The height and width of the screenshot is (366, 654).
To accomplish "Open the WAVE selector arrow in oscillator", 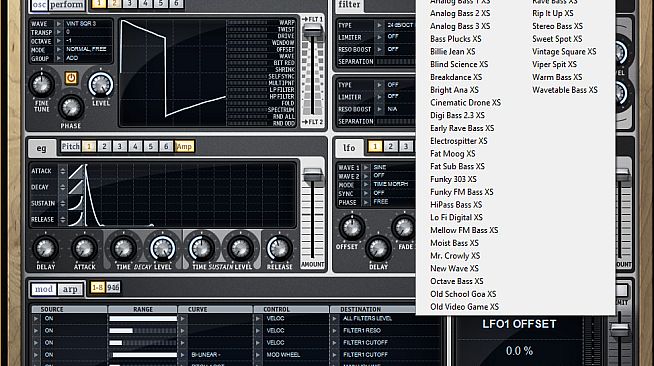I will [59, 24].
